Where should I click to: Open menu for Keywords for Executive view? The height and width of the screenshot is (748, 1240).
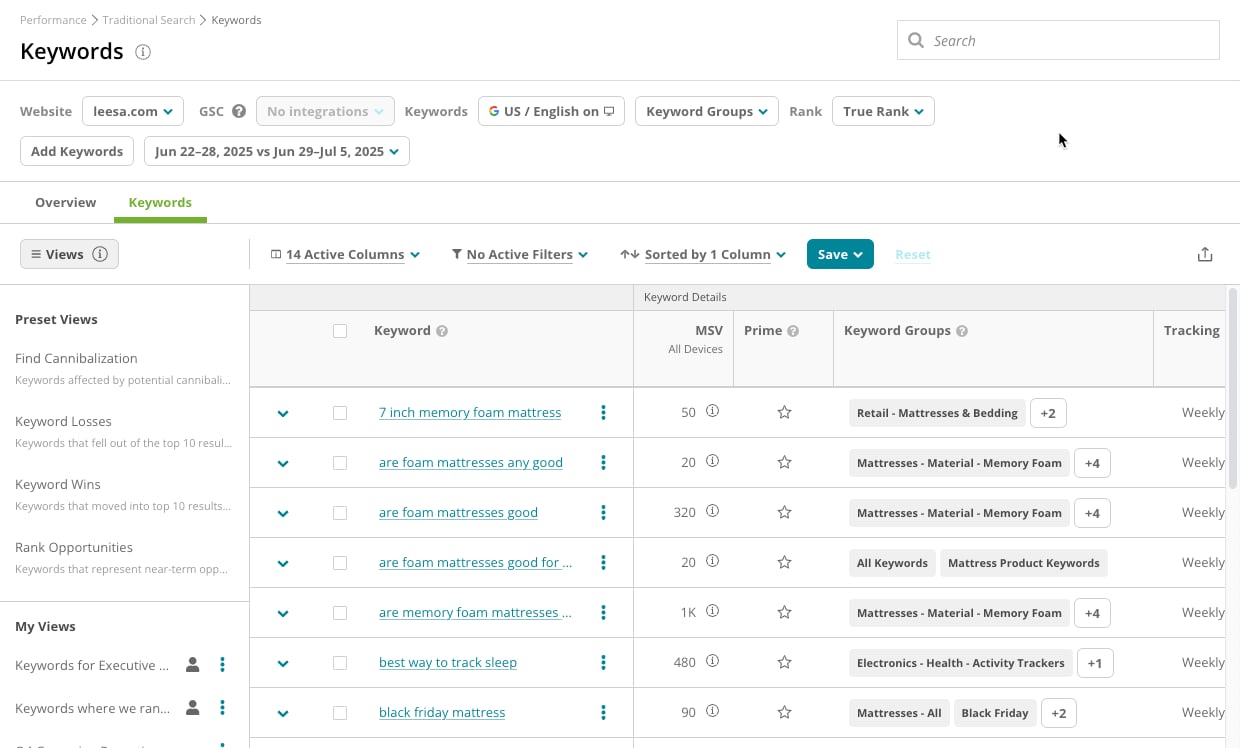point(222,665)
